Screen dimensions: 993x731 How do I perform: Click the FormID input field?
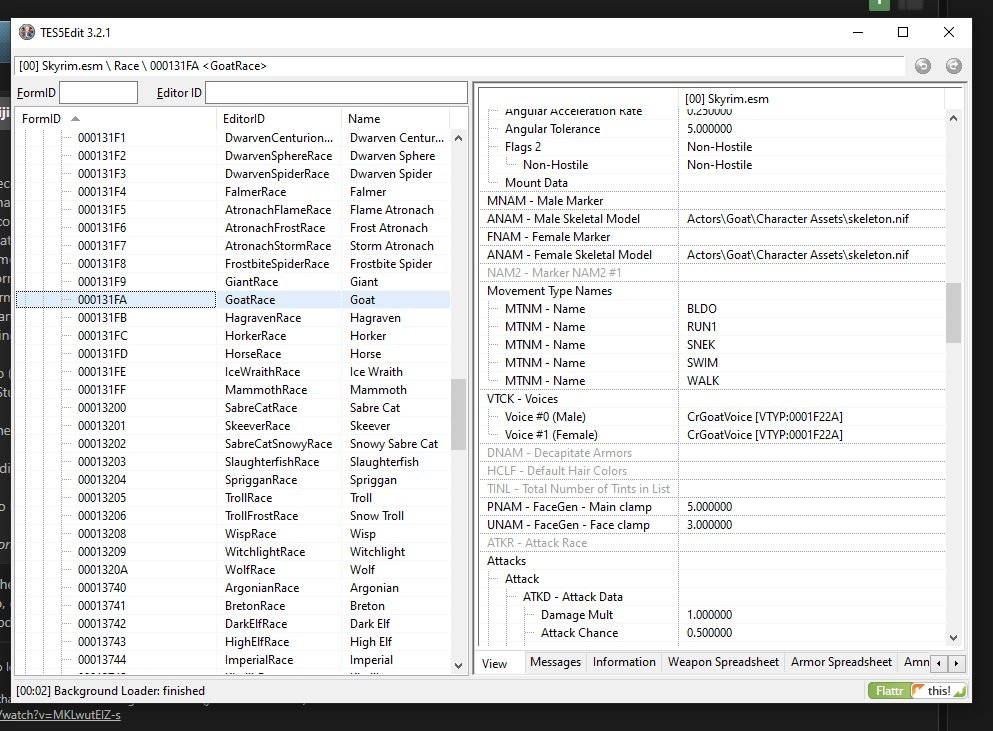tap(98, 92)
